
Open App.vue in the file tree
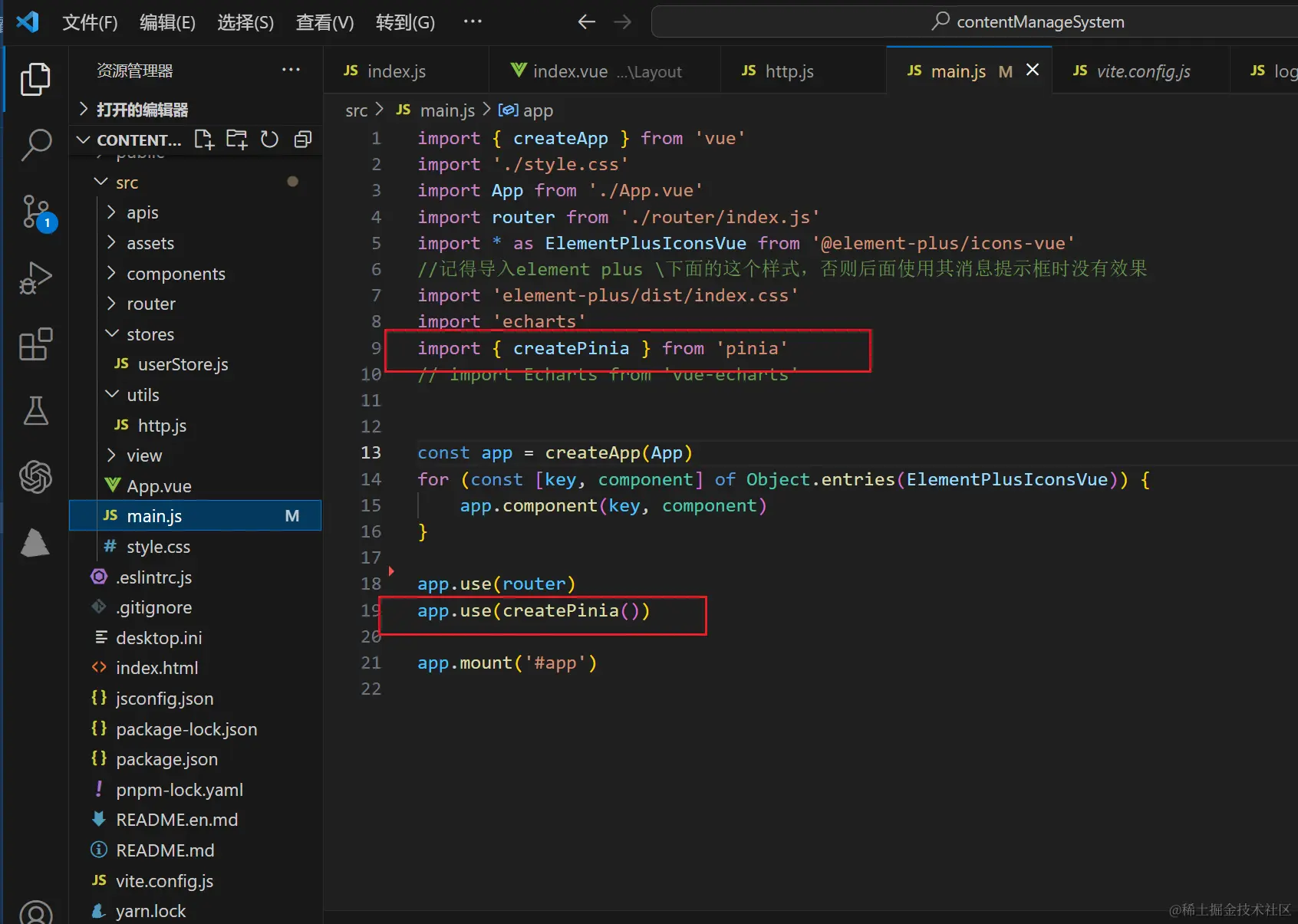pos(196,485)
